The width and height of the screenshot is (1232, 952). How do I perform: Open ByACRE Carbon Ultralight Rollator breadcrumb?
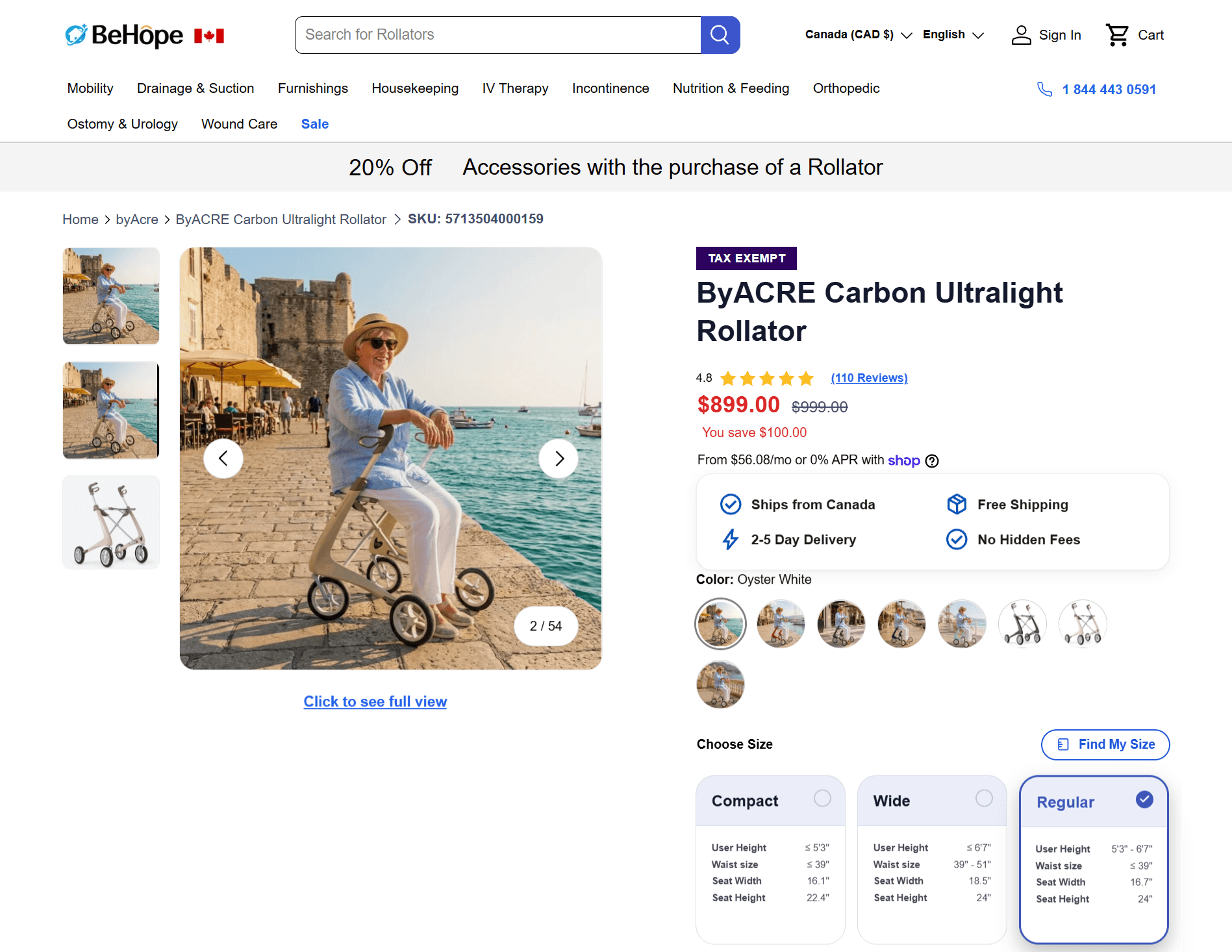[281, 219]
